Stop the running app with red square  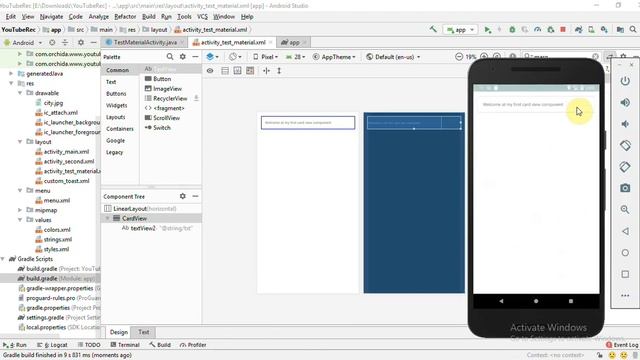pos(563,29)
